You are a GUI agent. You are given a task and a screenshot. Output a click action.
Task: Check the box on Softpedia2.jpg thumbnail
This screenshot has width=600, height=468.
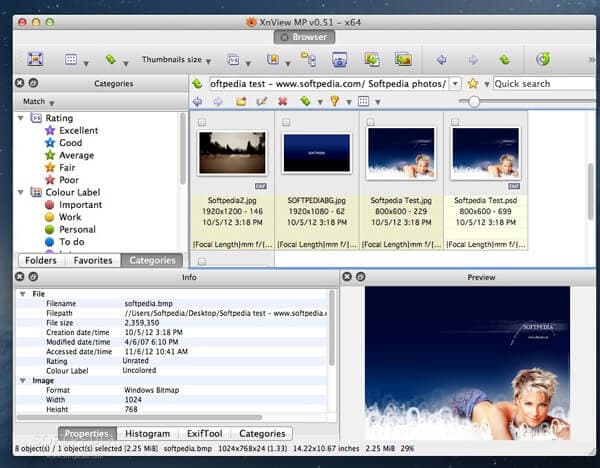coord(202,122)
